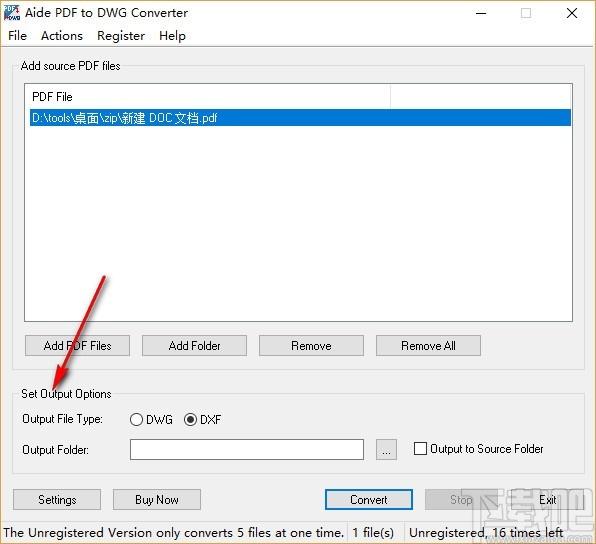Open the Settings dialog button
This screenshot has width=596, height=544.
point(57,500)
